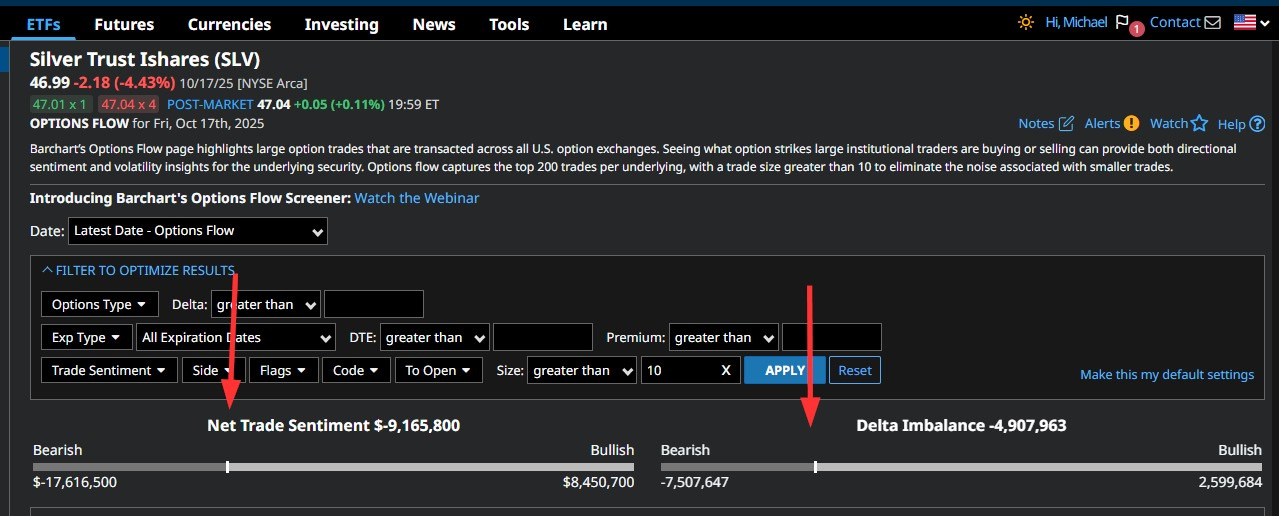Click Make this my default settings link

pos(1167,374)
